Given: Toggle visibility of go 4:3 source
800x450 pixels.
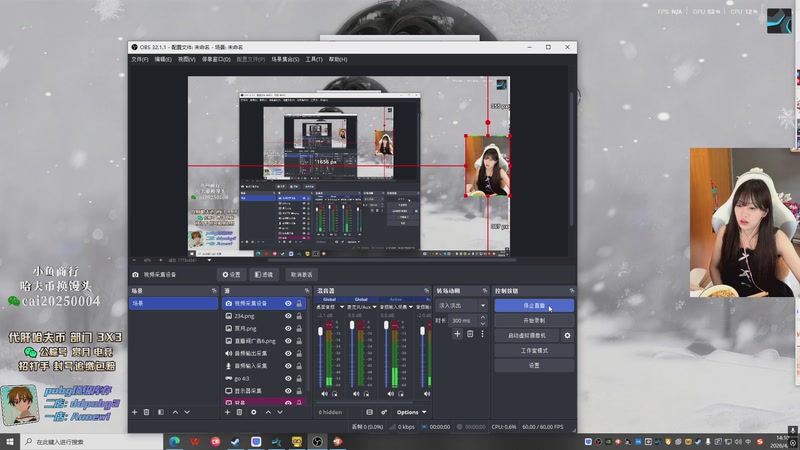Looking at the screenshot, I should (288, 379).
